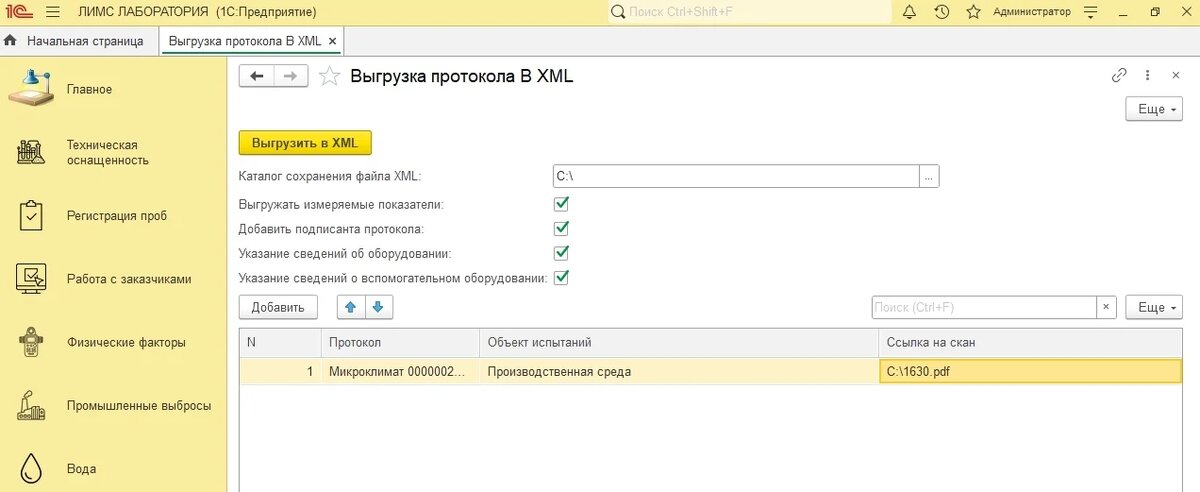This screenshot has height=492, width=1200.
Task: Open Промышленные выбросы section label
Action: [139, 405]
